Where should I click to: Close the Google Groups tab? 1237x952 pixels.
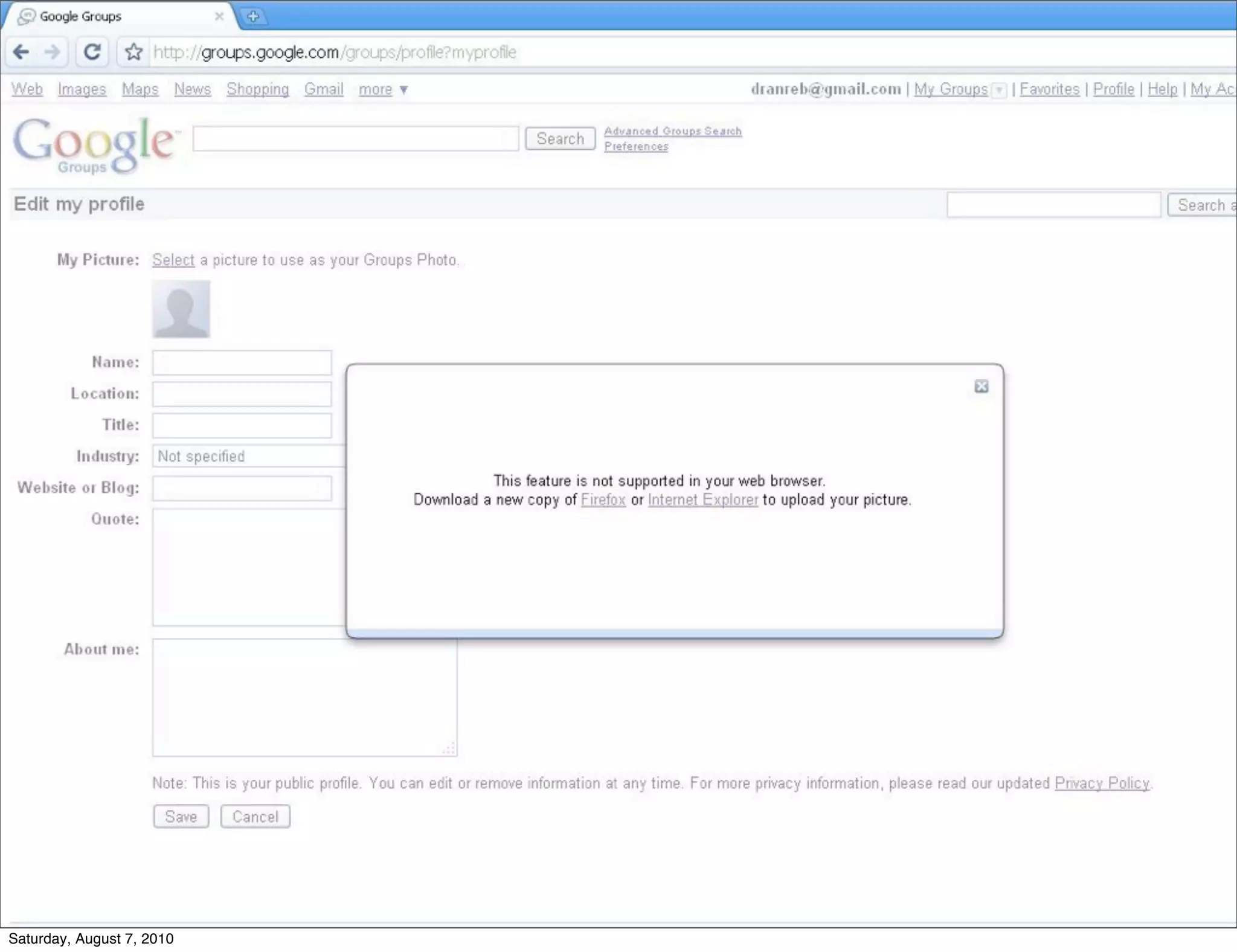coord(219,16)
